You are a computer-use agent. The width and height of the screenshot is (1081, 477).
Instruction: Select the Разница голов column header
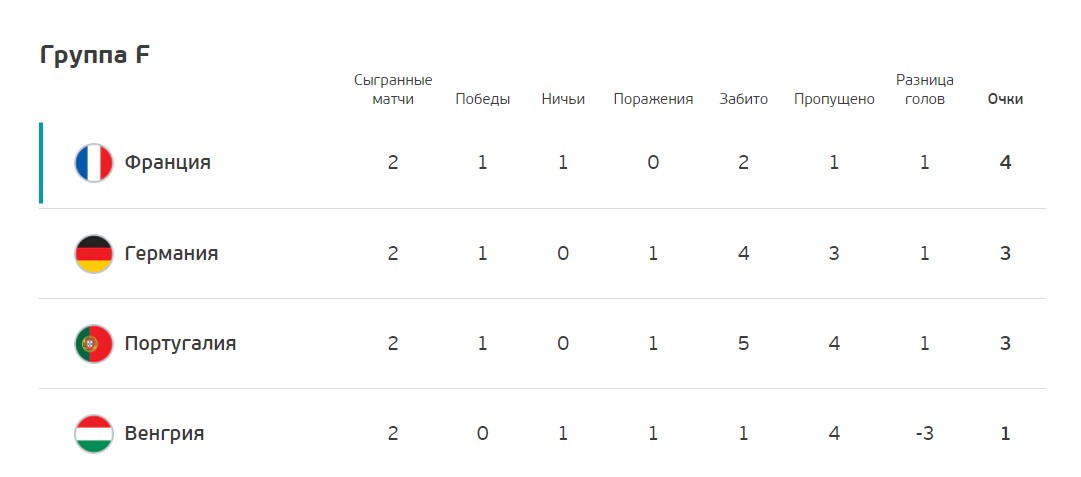pos(925,90)
